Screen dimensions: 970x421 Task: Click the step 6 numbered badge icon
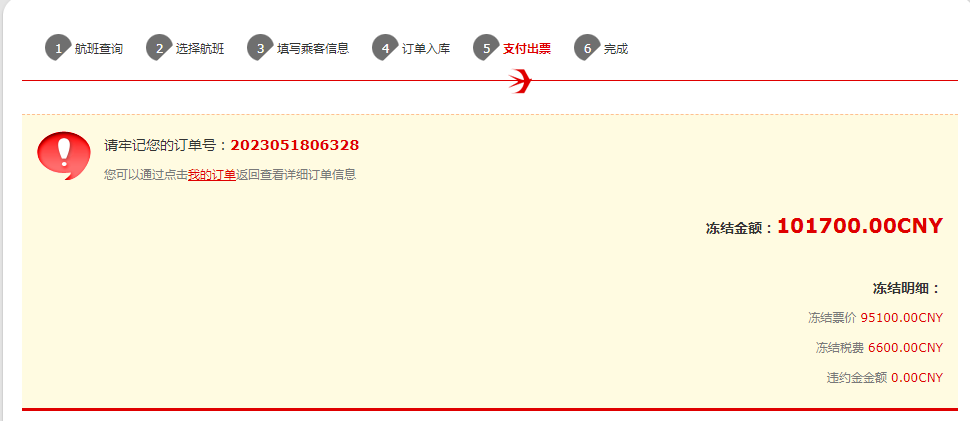tap(587, 48)
